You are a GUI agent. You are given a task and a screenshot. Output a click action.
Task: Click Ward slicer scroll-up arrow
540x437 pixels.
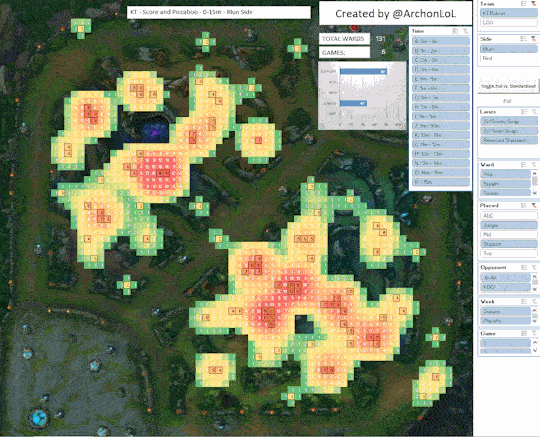(x=534, y=173)
